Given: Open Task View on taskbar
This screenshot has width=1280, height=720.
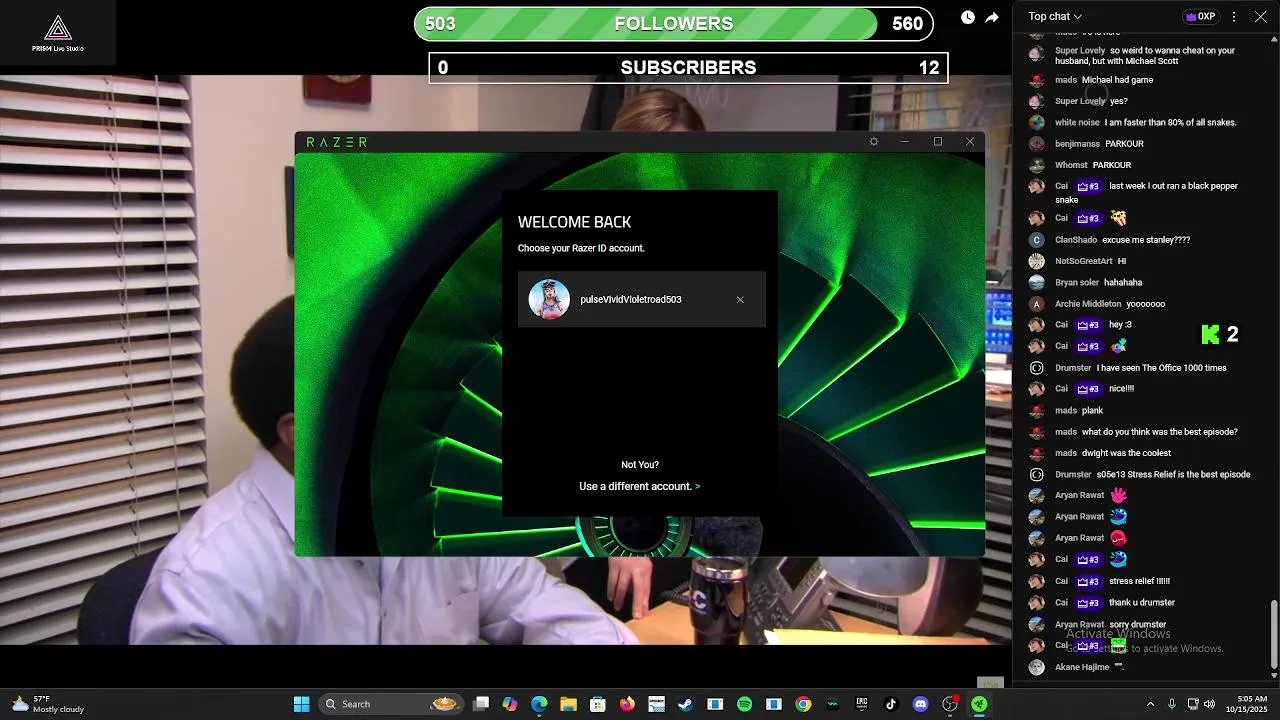Looking at the screenshot, I should click(481, 704).
